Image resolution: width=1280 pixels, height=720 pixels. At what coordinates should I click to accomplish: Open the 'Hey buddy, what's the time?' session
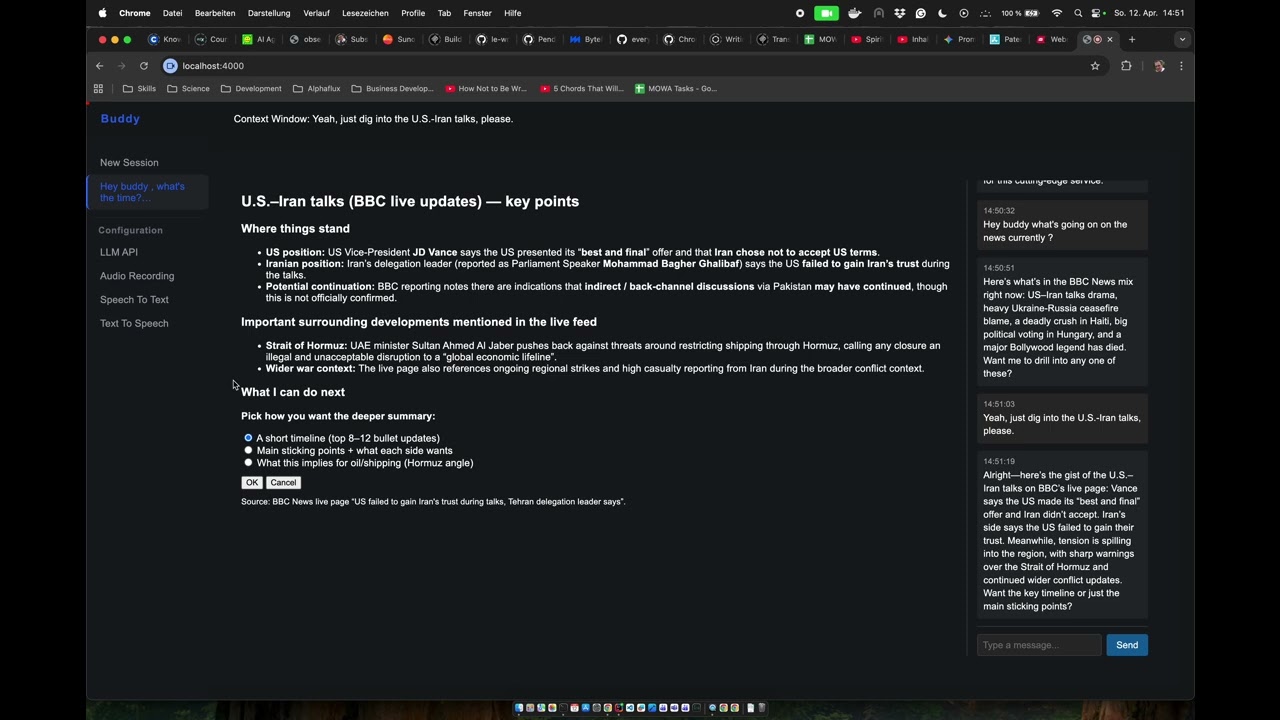click(148, 192)
